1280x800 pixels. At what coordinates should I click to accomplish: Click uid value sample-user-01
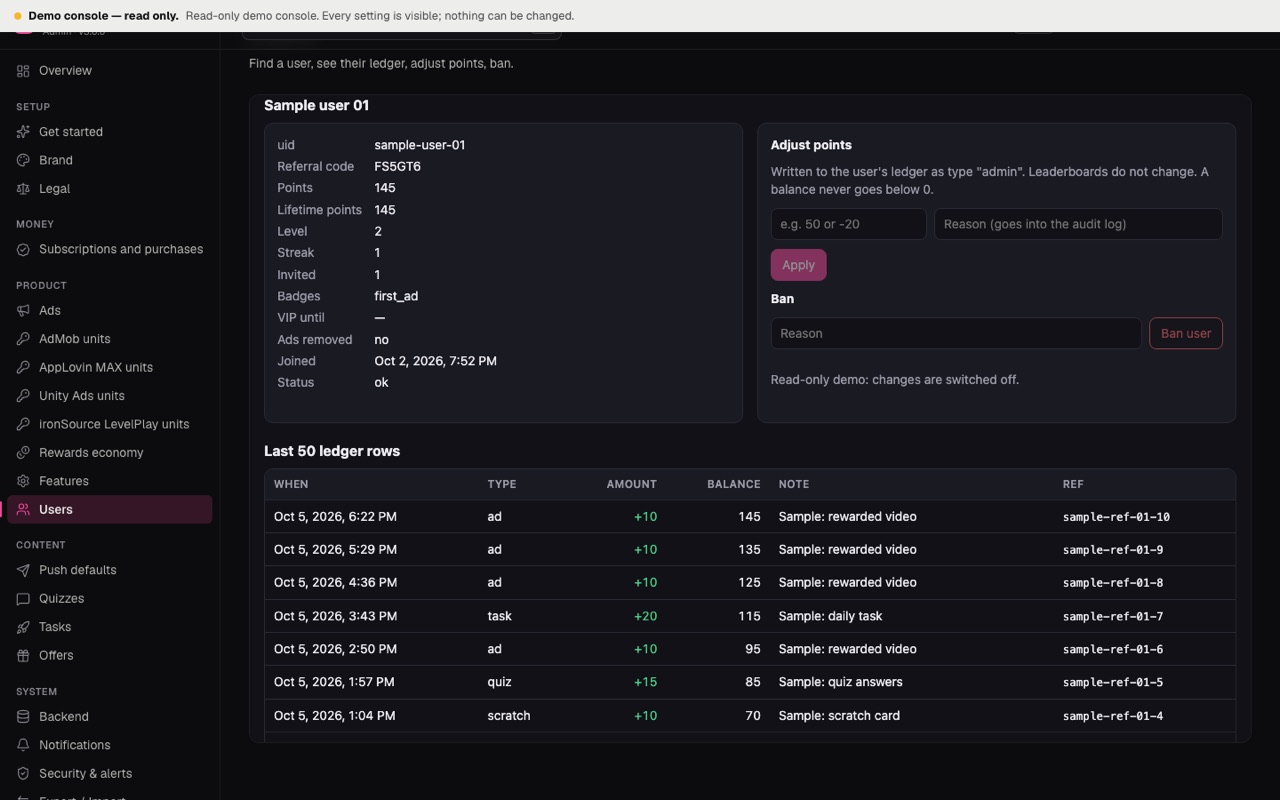tap(420, 145)
